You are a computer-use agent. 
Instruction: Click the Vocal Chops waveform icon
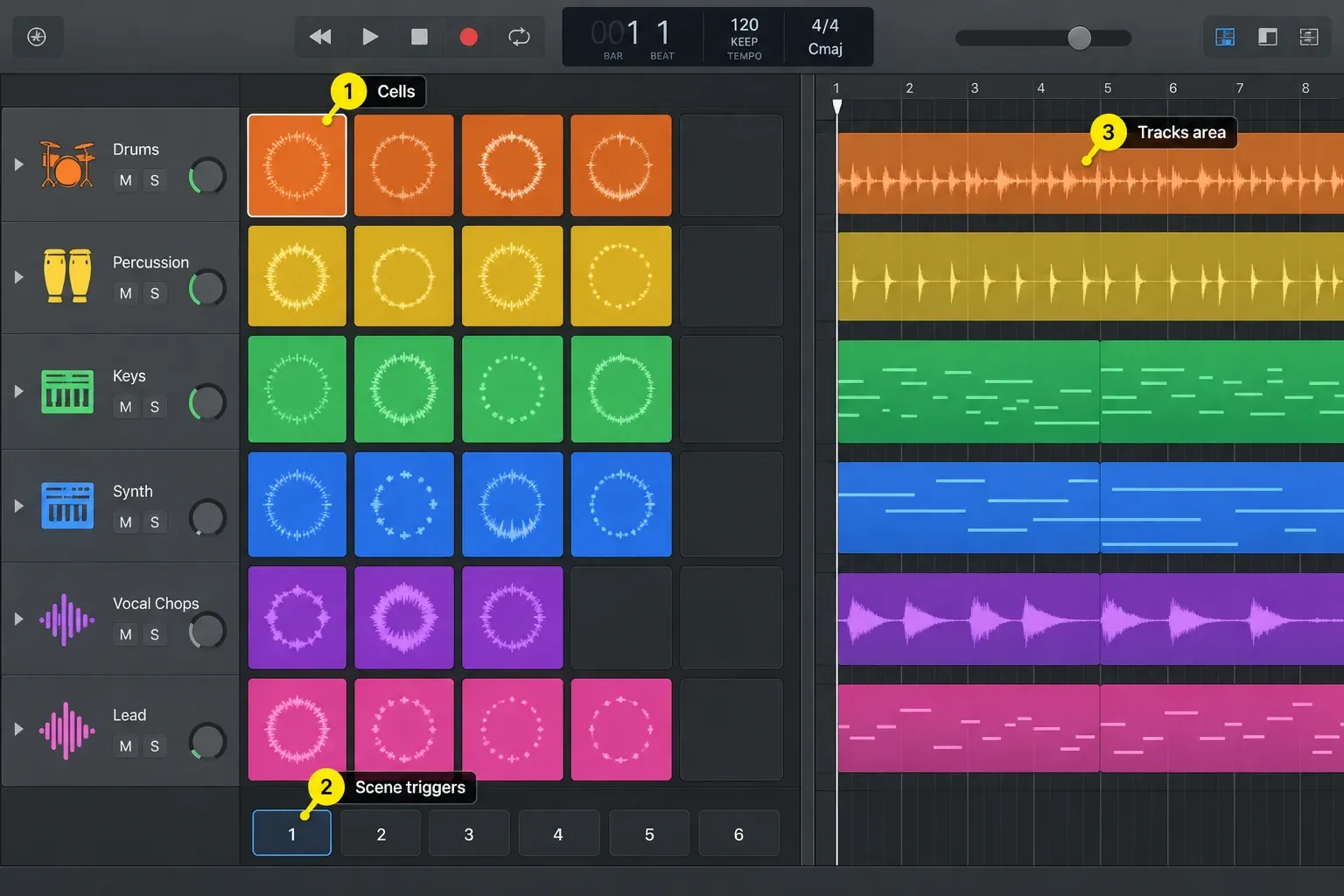pos(67,619)
